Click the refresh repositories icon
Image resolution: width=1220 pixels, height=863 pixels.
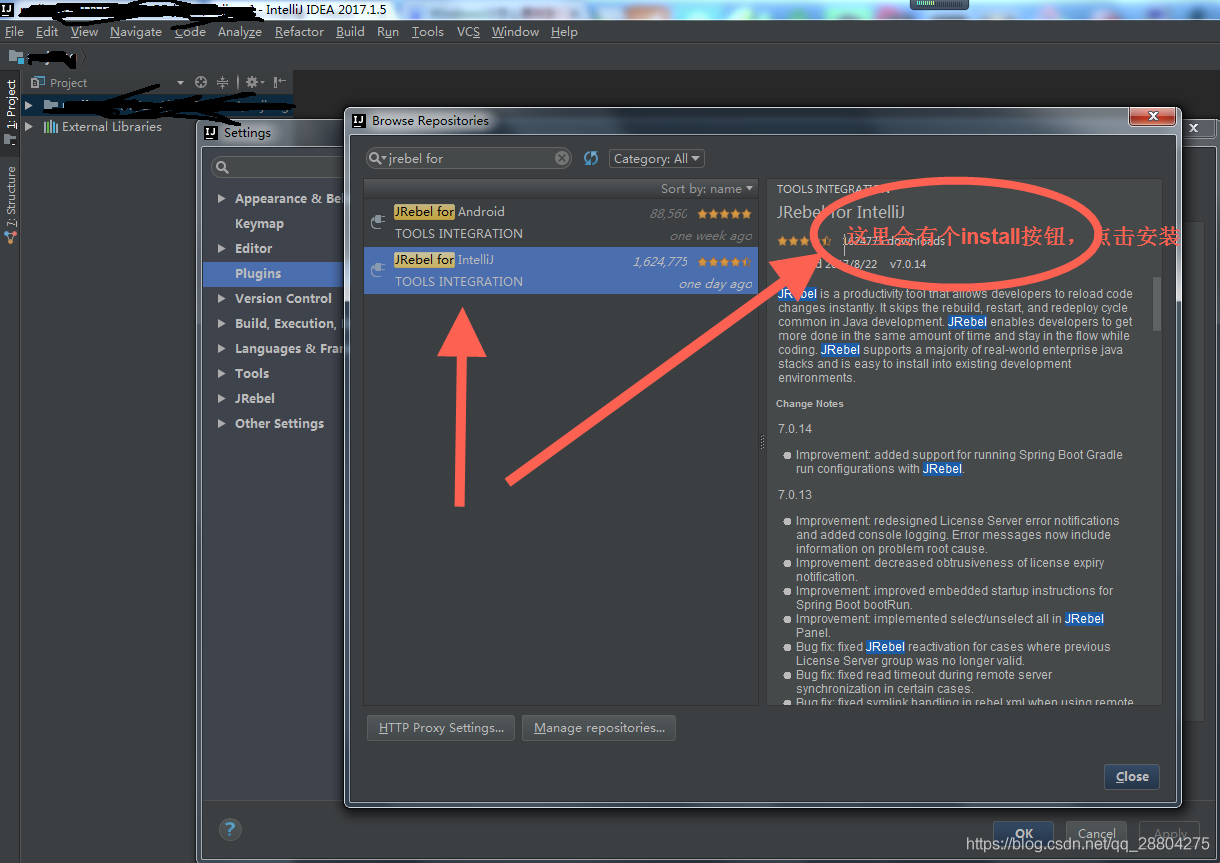coord(591,158)
